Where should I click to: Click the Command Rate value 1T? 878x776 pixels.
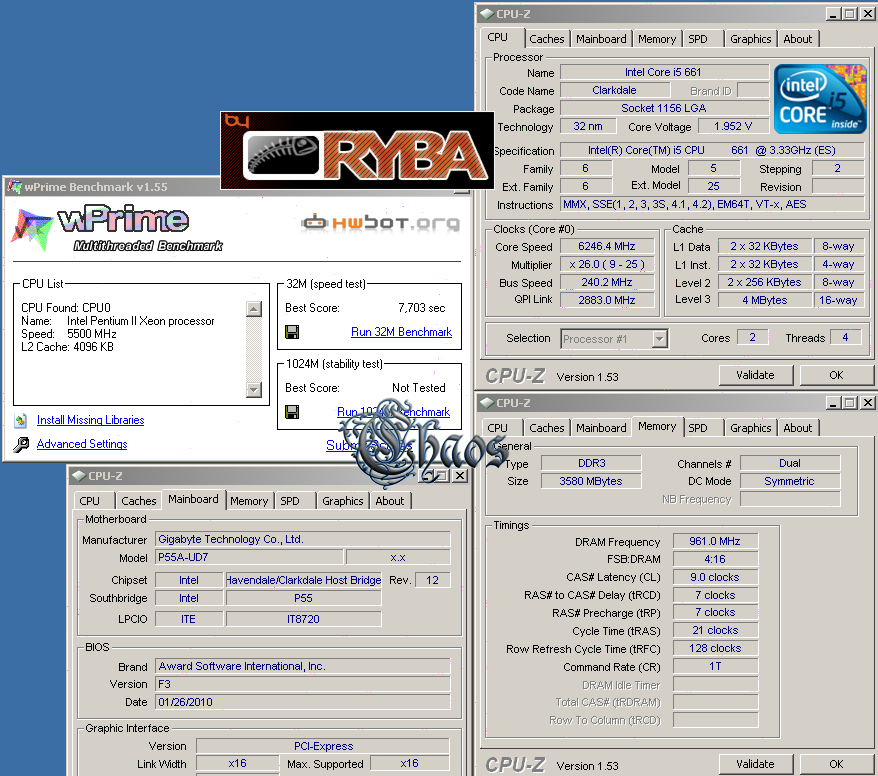tap(715, 667)
